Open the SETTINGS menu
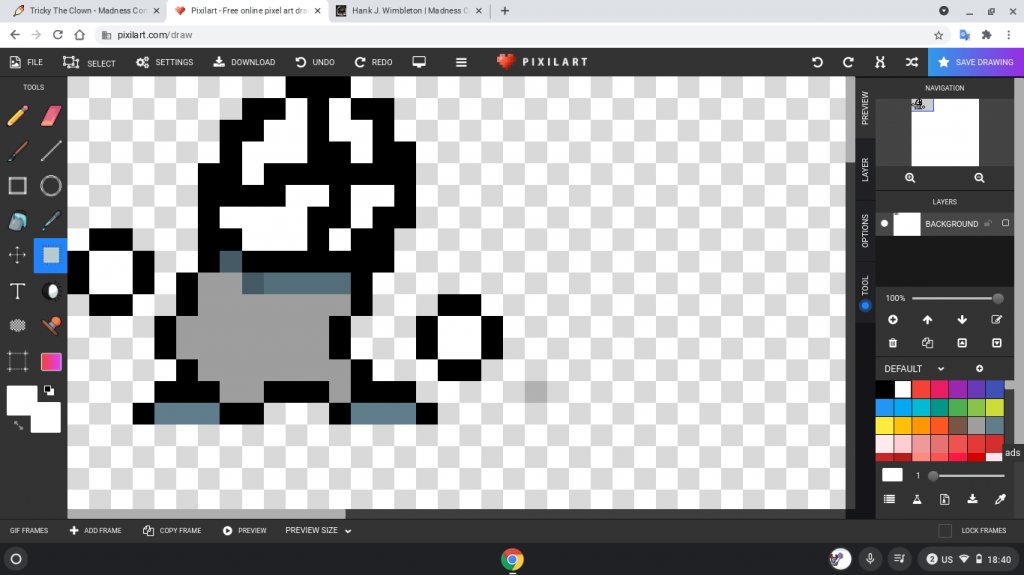The image size is (1024, 575). pos(165,62)
